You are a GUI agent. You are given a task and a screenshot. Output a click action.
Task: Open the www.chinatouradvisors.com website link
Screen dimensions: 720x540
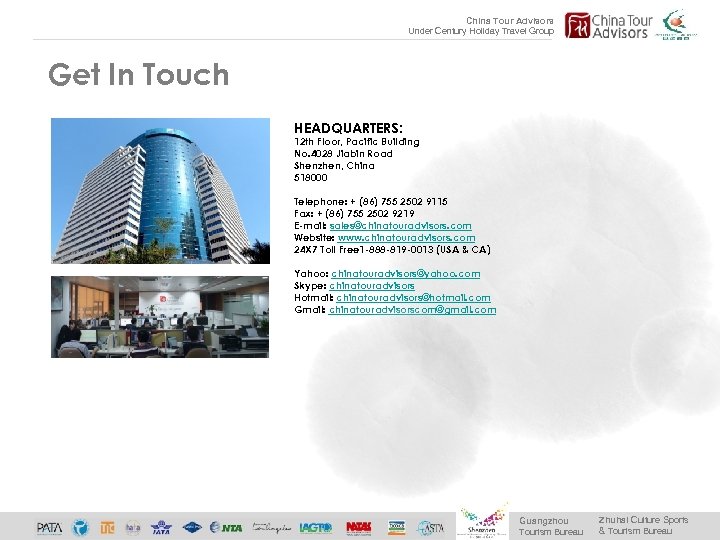click(406, 238)
